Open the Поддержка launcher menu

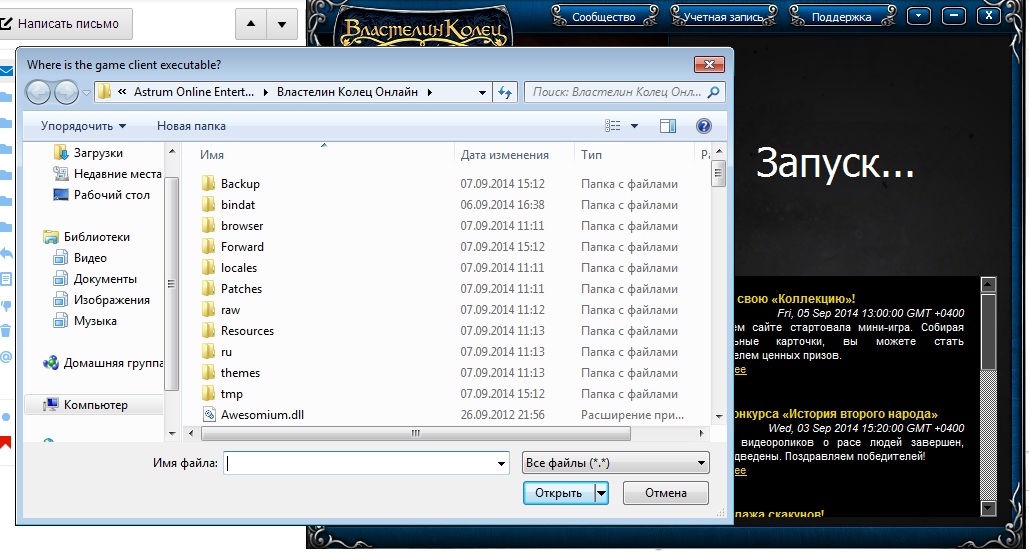(841, 16)
